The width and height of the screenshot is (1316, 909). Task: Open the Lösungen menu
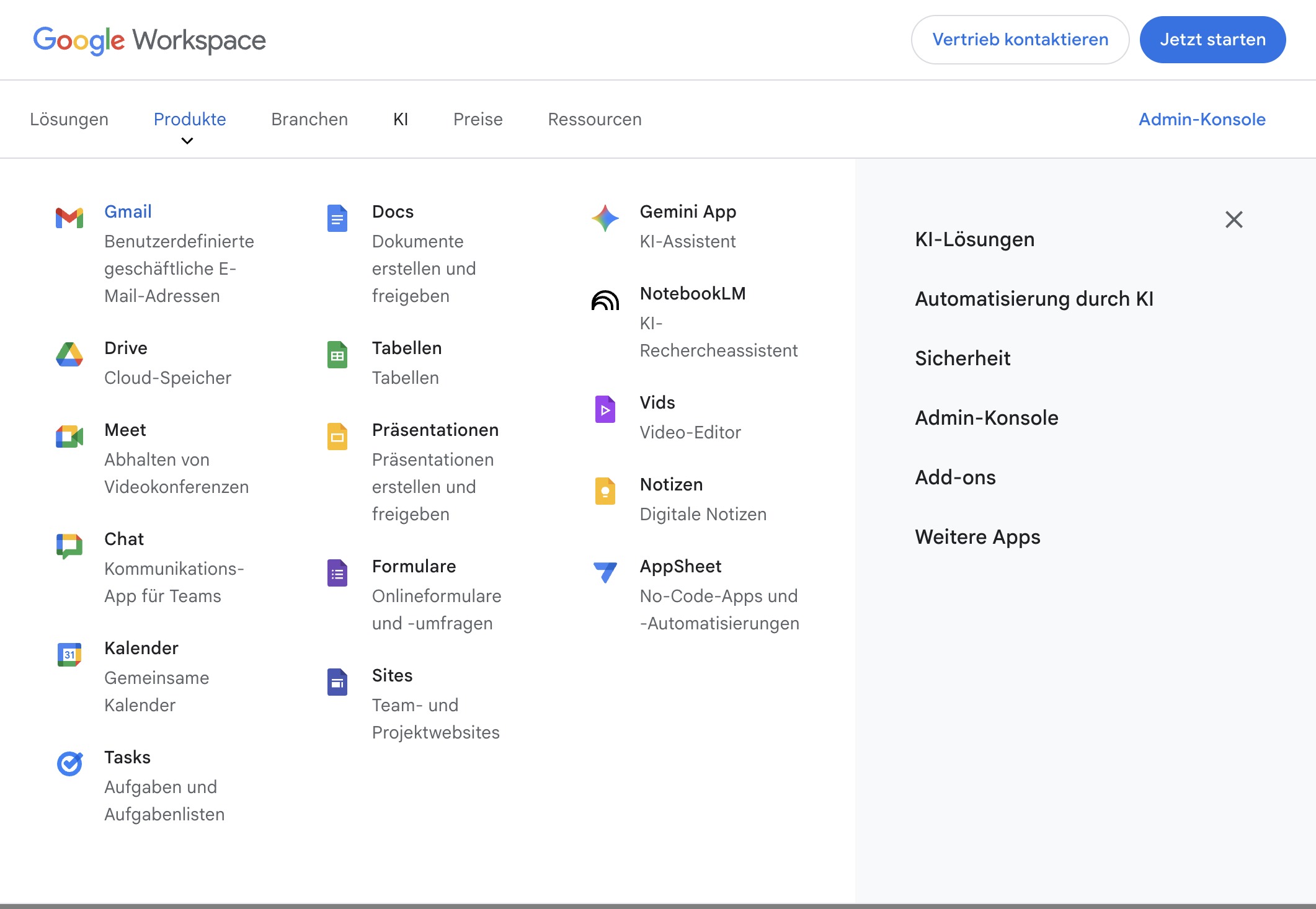click(69, 119)
